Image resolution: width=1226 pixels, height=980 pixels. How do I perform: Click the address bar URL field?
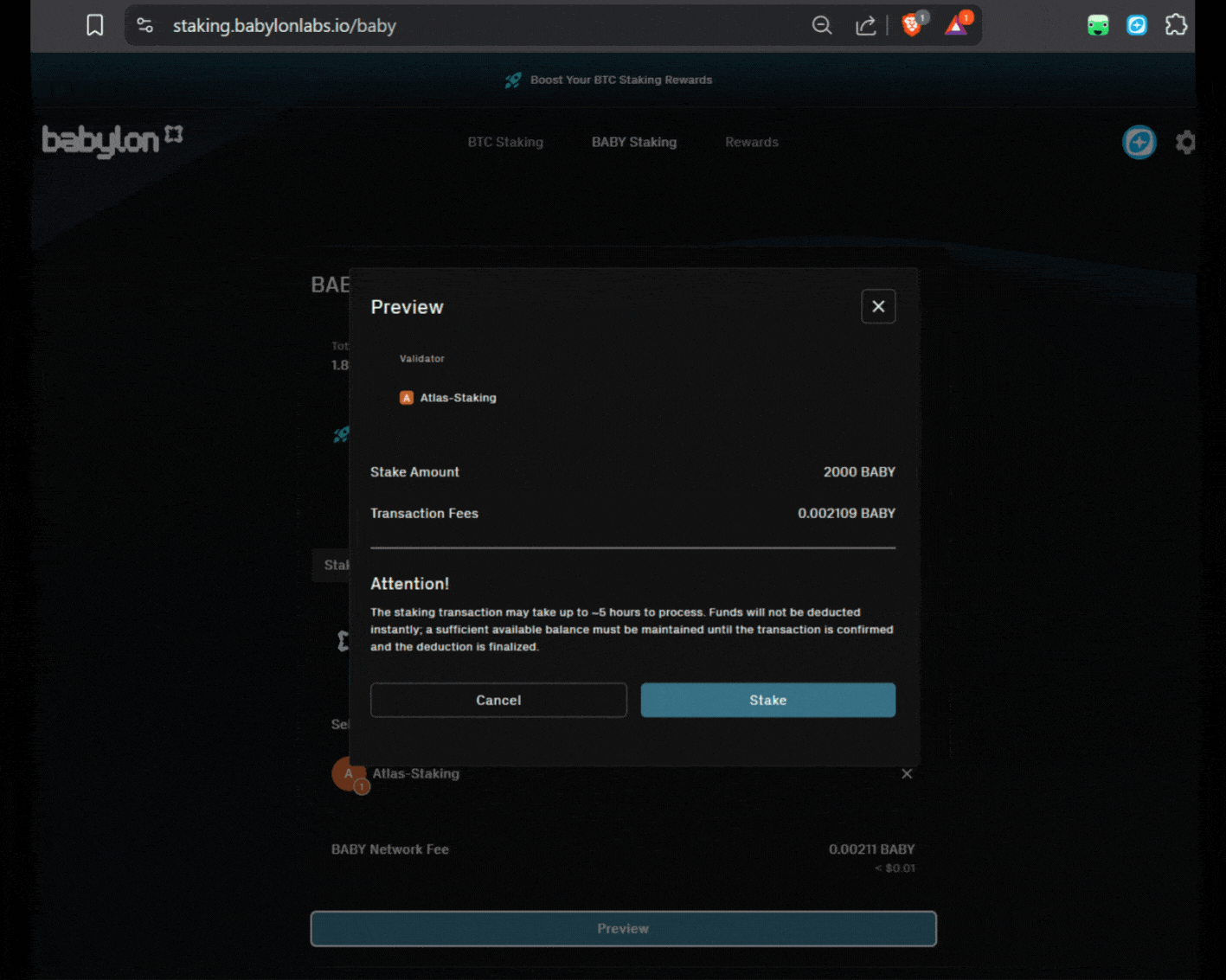click(286, 25)
